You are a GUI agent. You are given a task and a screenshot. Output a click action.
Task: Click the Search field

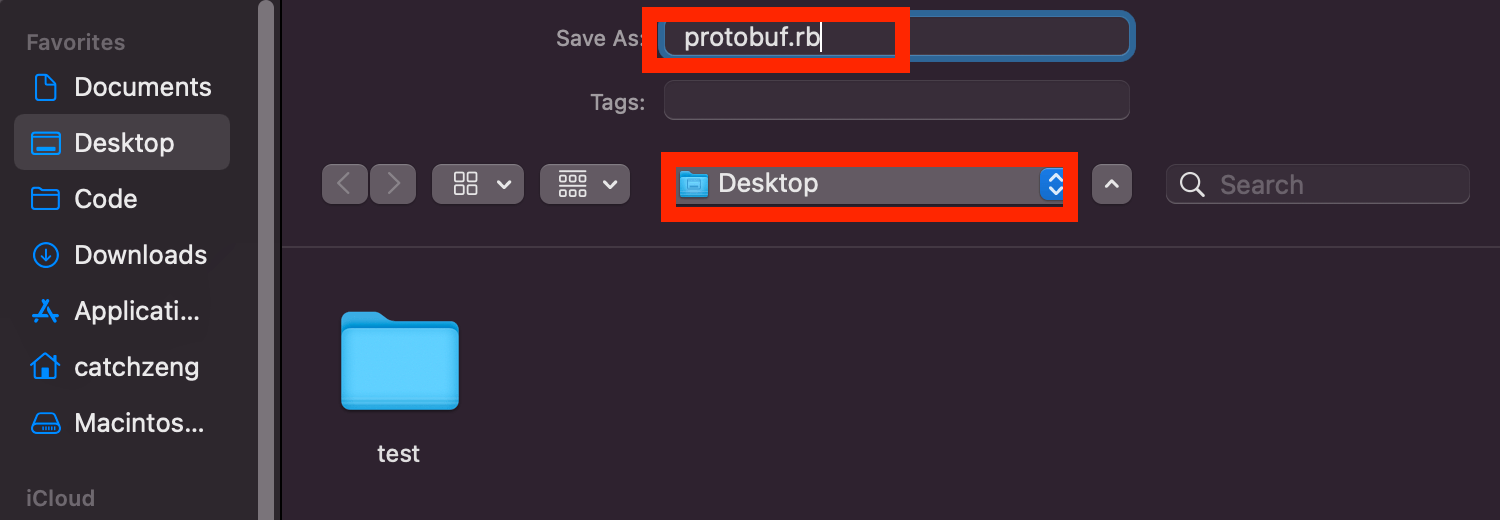[x=1318, y=184]
